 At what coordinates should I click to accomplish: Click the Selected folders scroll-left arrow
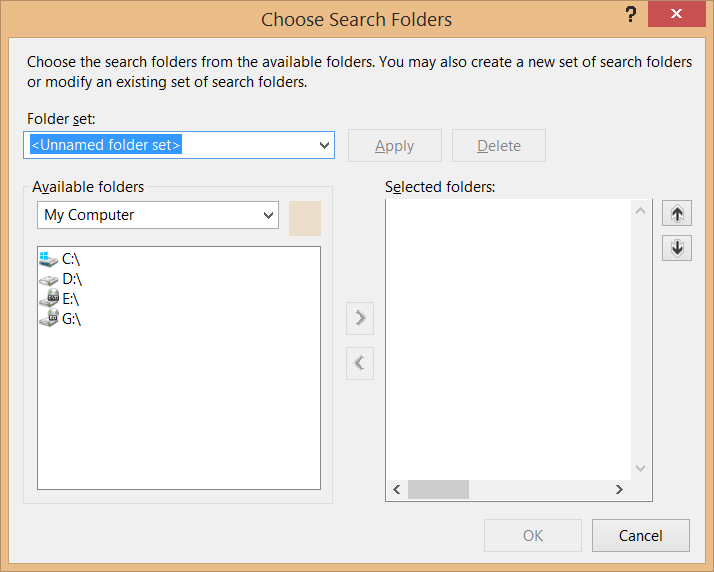[397, 490]
